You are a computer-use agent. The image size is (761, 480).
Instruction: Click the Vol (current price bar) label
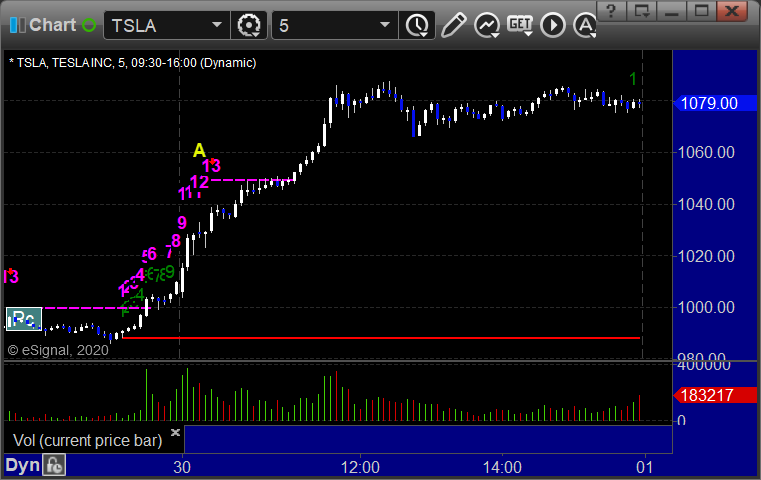[87, 441]
